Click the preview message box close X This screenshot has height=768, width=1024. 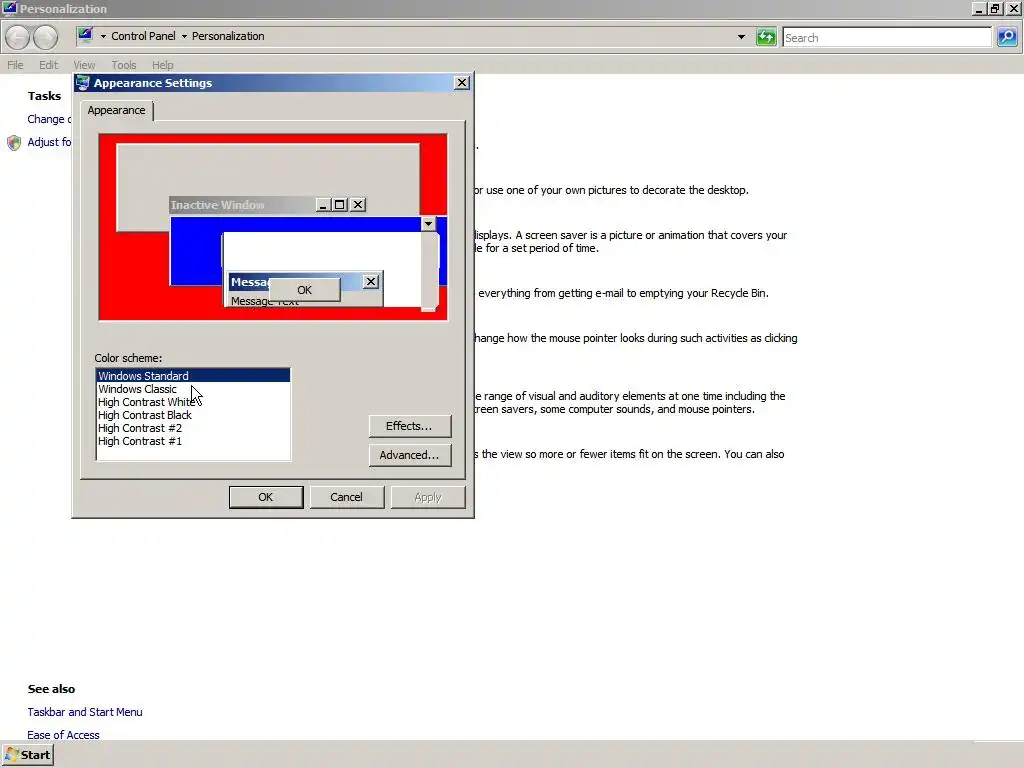[x=371, y=281]
